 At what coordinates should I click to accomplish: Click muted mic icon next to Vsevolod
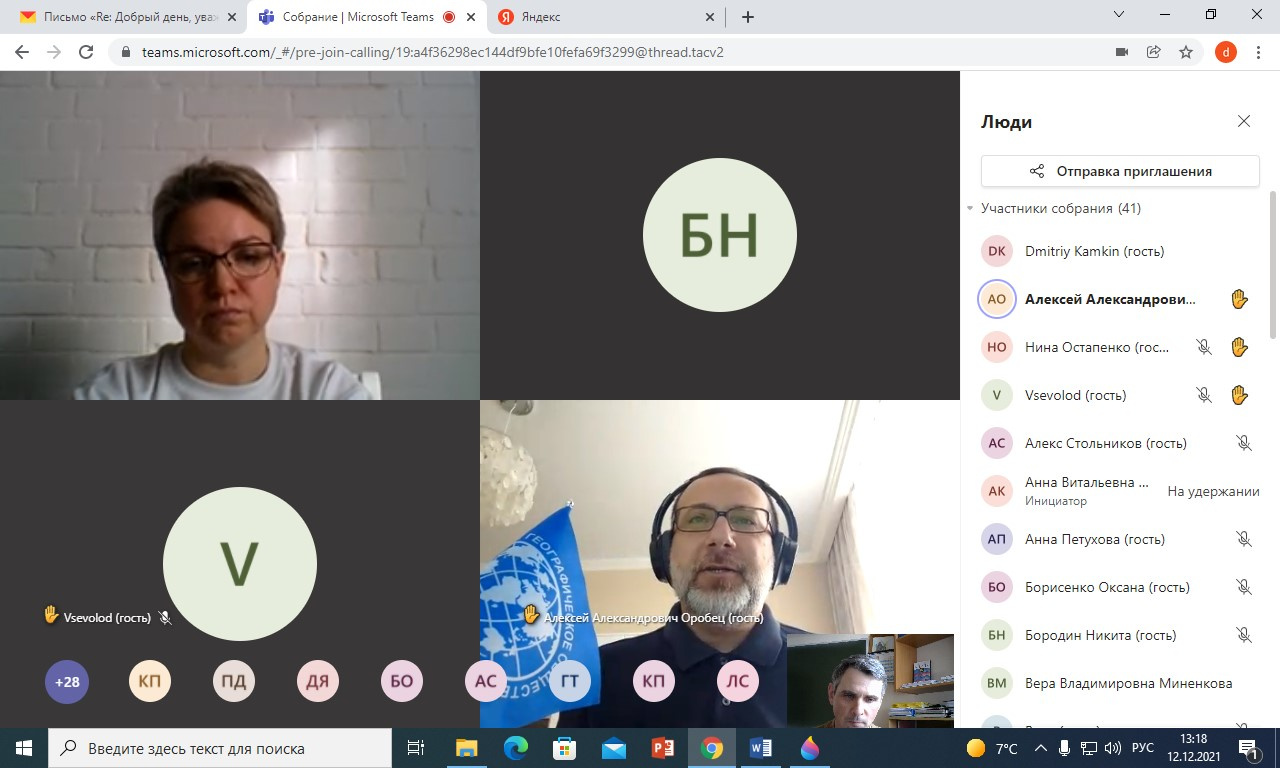[1204, 395]
